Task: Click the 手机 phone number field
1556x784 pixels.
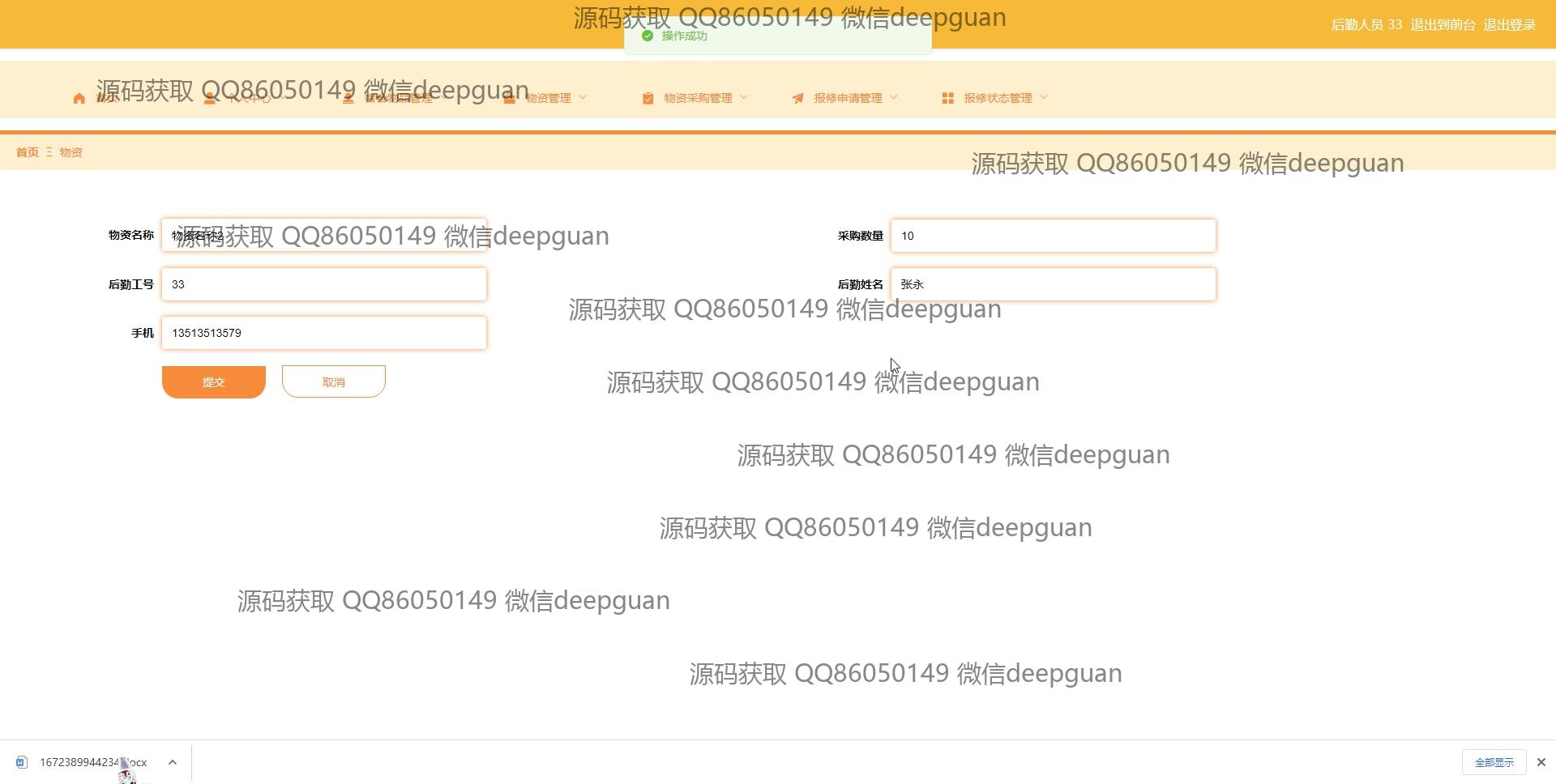Action: click(x=323, y=333)
